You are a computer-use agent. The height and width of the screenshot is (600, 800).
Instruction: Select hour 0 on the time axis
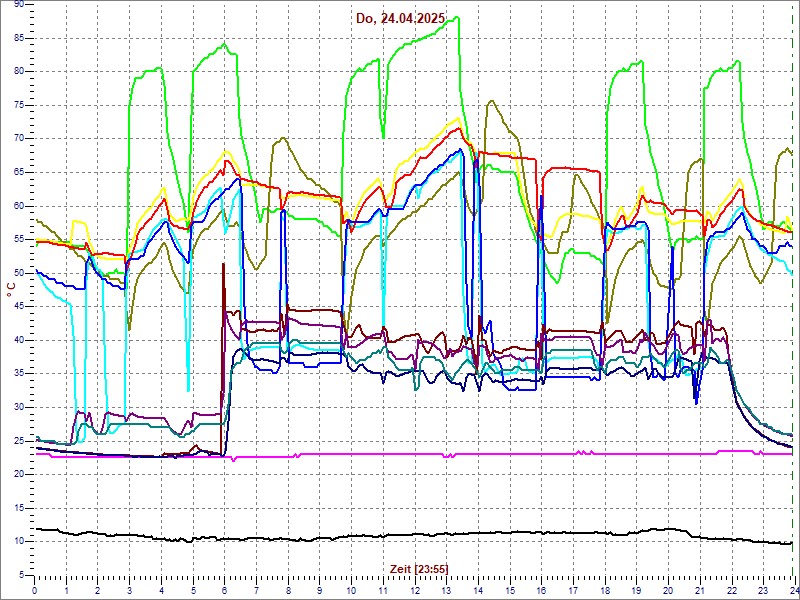tap(35, 590)
